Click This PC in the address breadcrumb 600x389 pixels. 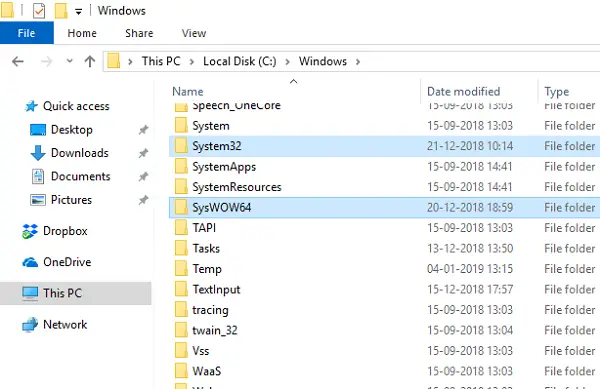[x=161, y=61]
